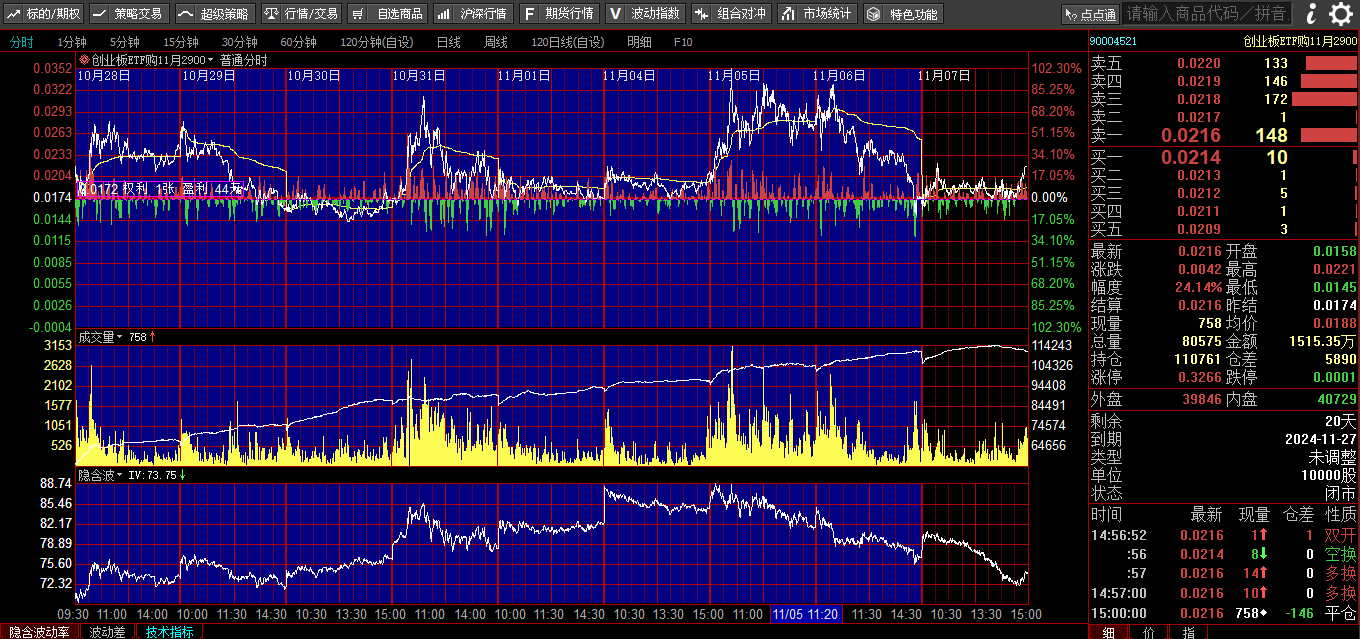
Task: Open the 波动指数 volatility index
Action: point(645,14)
